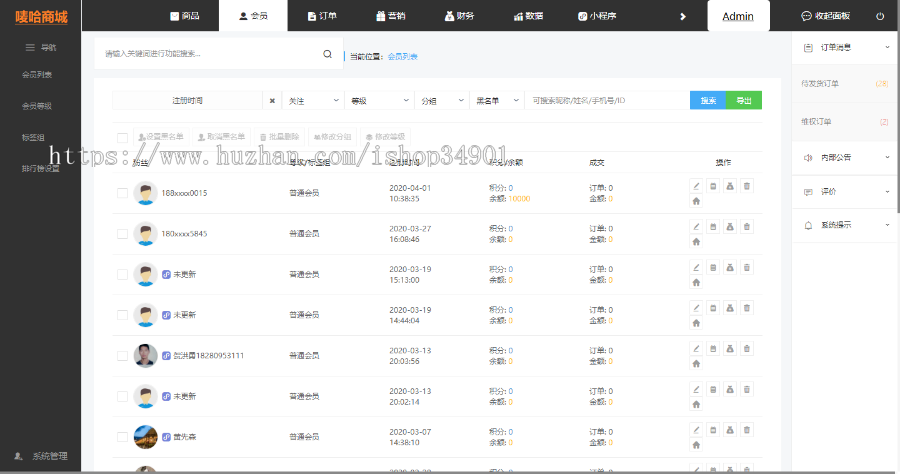Click trash icon in the 雷先森 member row

[747, 430]
